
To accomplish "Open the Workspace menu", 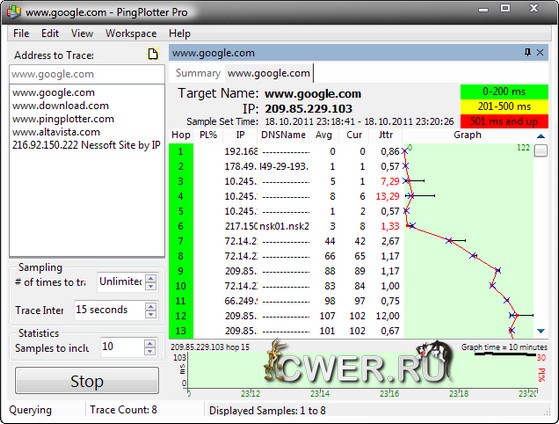I will 131,33.
